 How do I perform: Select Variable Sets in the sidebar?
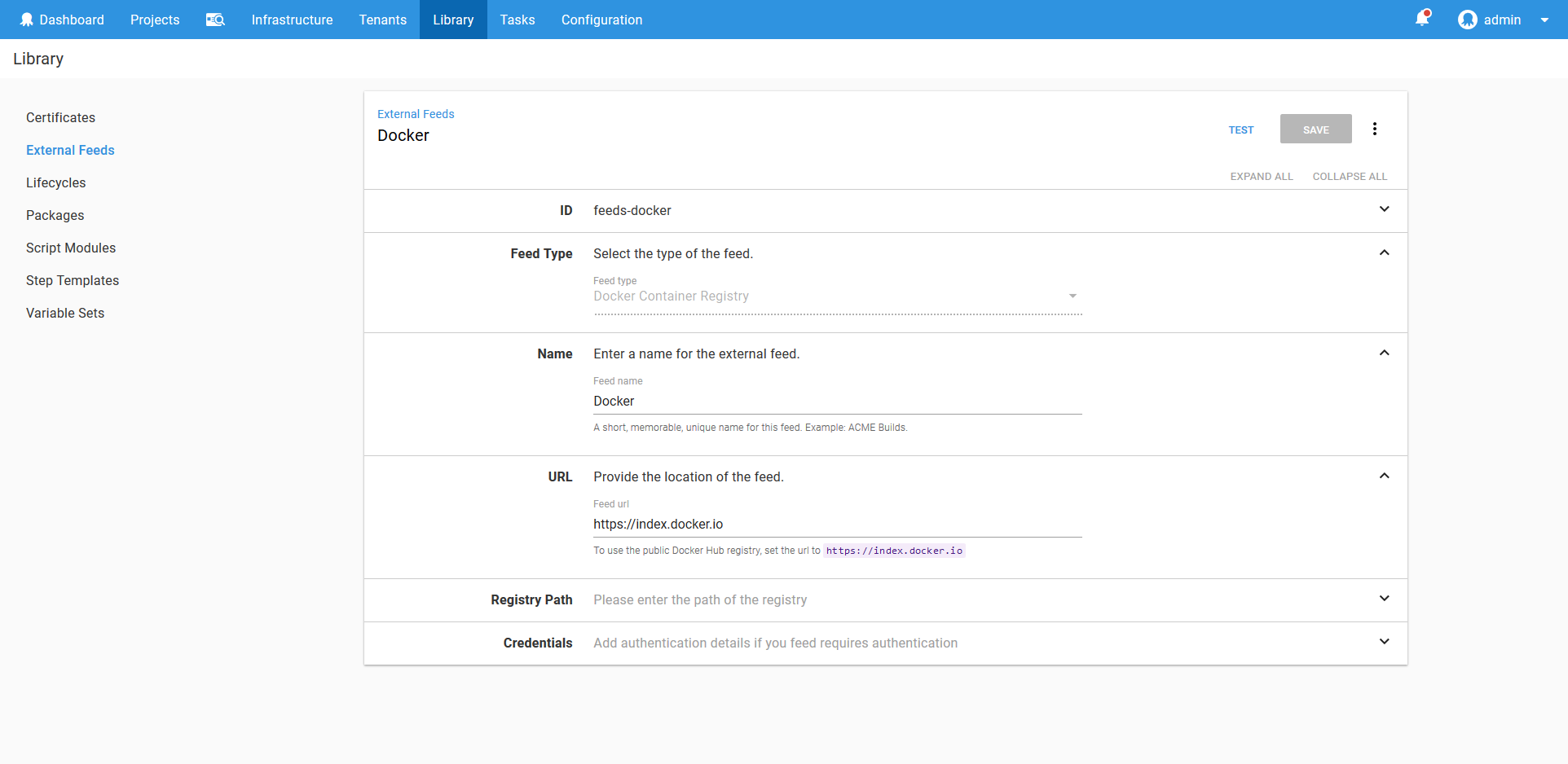pos(65,313)
